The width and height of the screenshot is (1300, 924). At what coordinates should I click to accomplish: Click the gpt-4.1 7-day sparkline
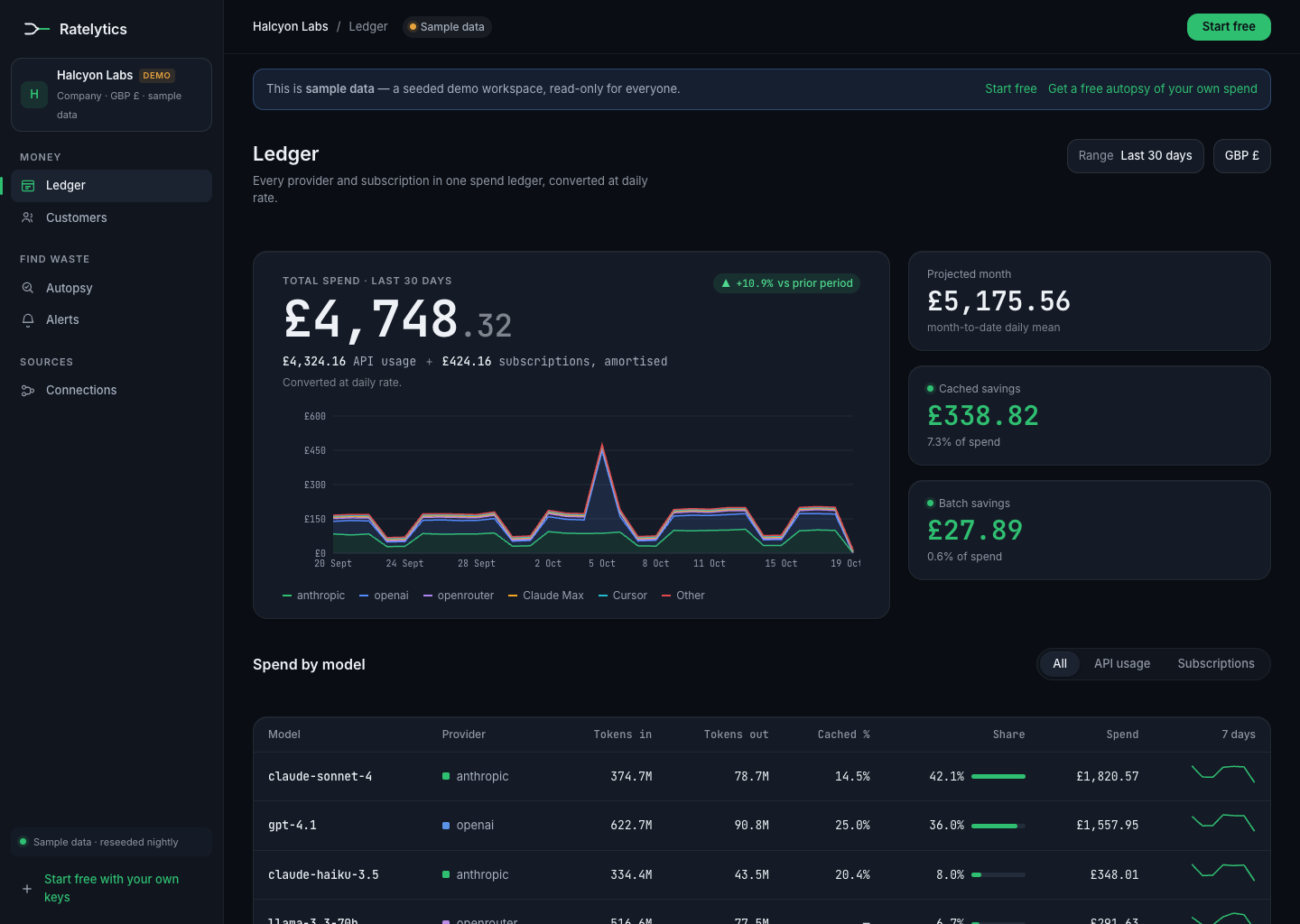1223,823
